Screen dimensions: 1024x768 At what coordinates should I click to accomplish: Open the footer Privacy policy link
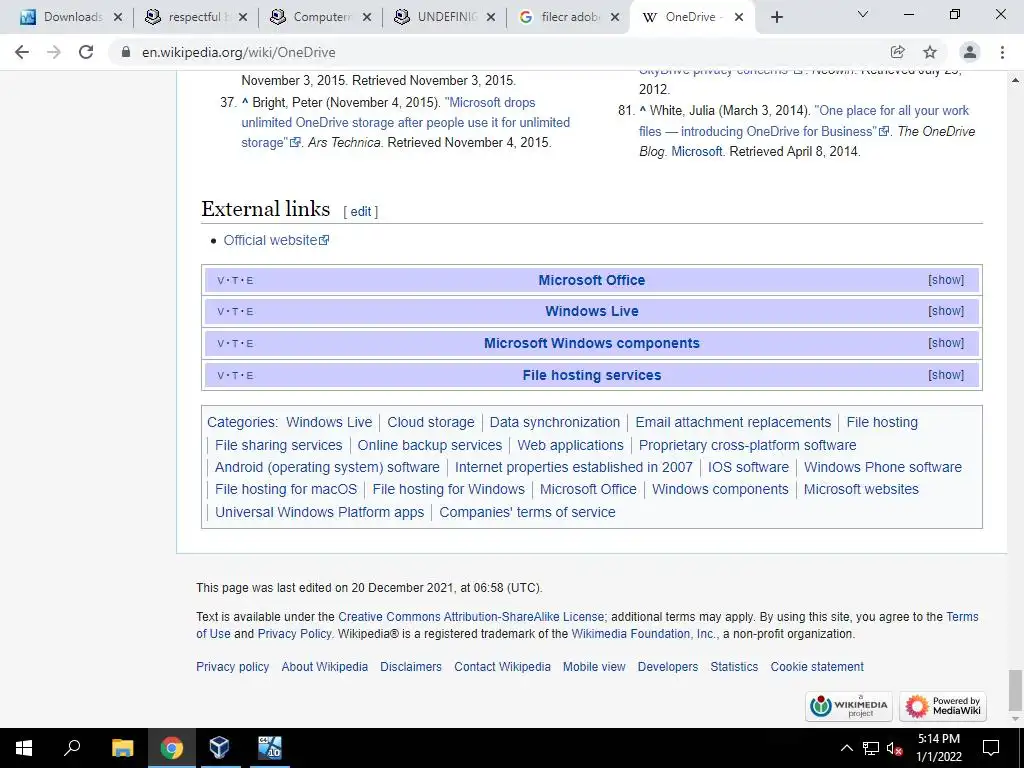[x=232, y=667]
